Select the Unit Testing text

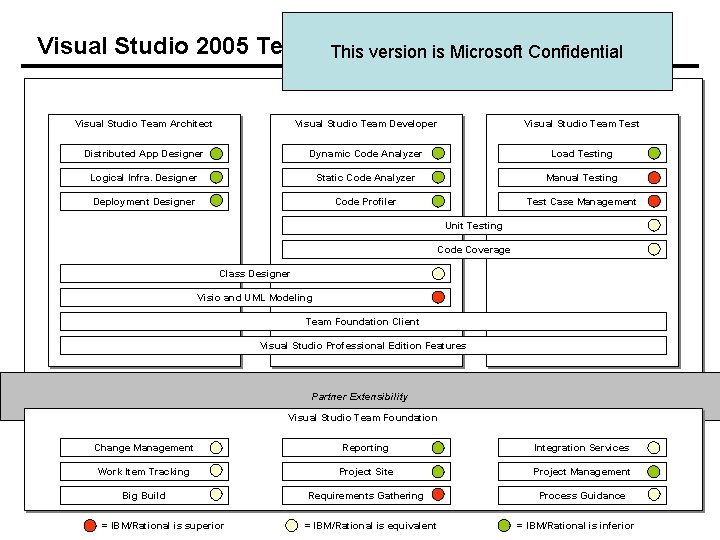click(474, 225)
